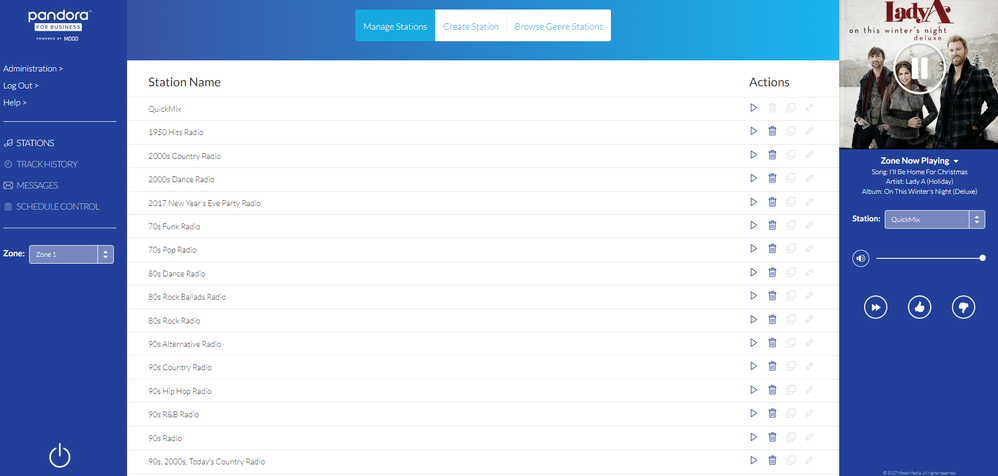Click the copy icon for 70s Funk Radio
Image resolution: width=998 pixels, height=476 pixels.
pyautogui.click(x=790, y=226)
